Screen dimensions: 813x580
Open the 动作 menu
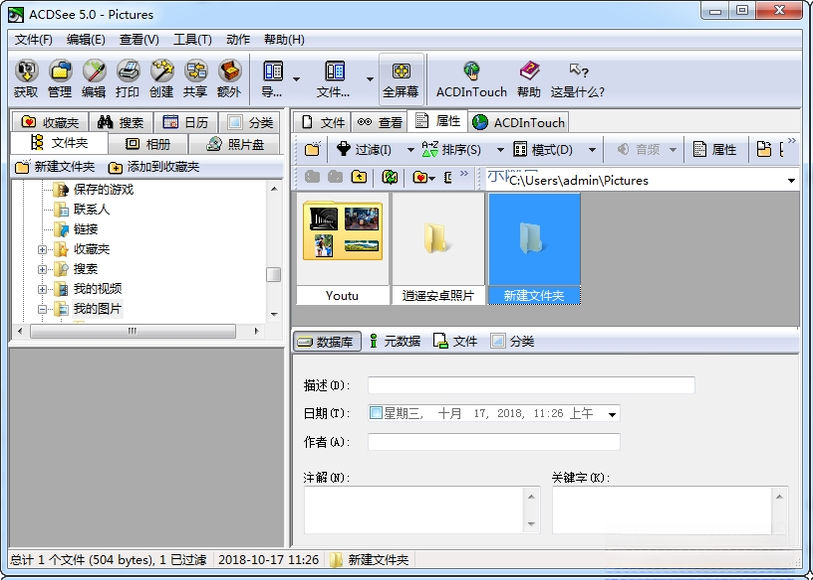click(x=238, y=40)
